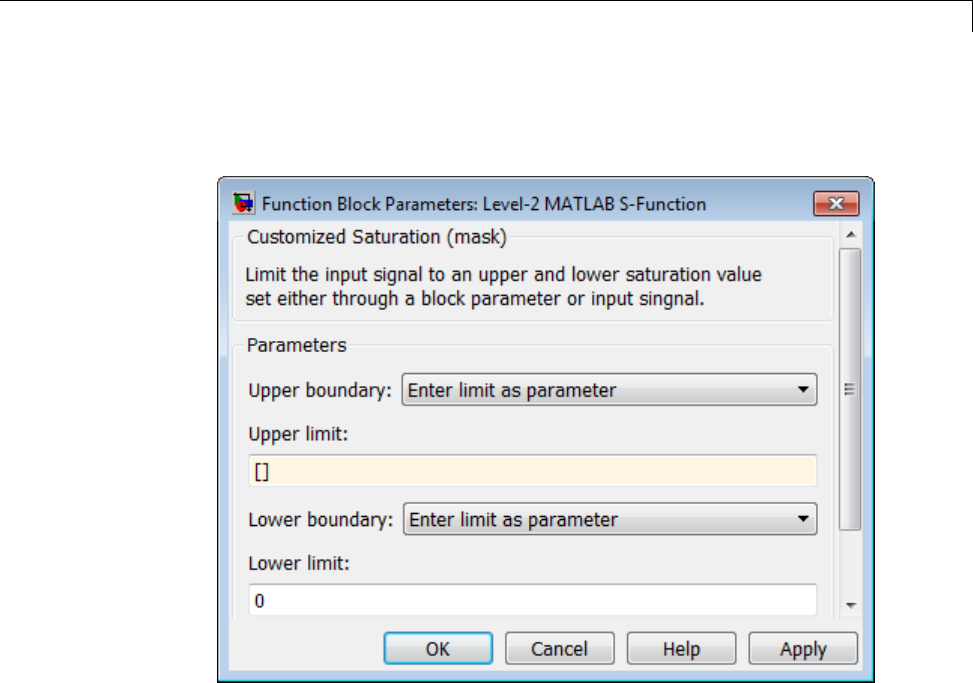Click the Lower boundary label
The height and width of the screenshot is (683, 973).
pyautogui.click(x=320, y=519)
